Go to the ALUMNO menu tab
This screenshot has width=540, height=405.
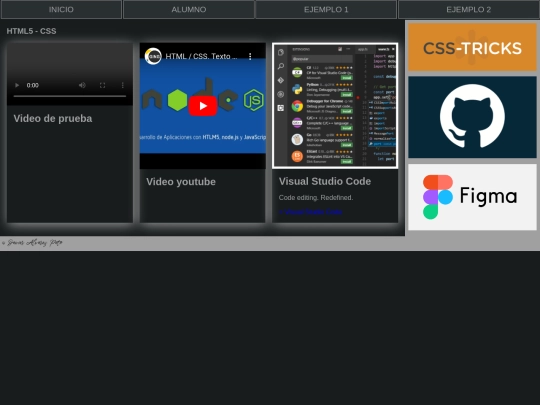[x=189, y=9]
